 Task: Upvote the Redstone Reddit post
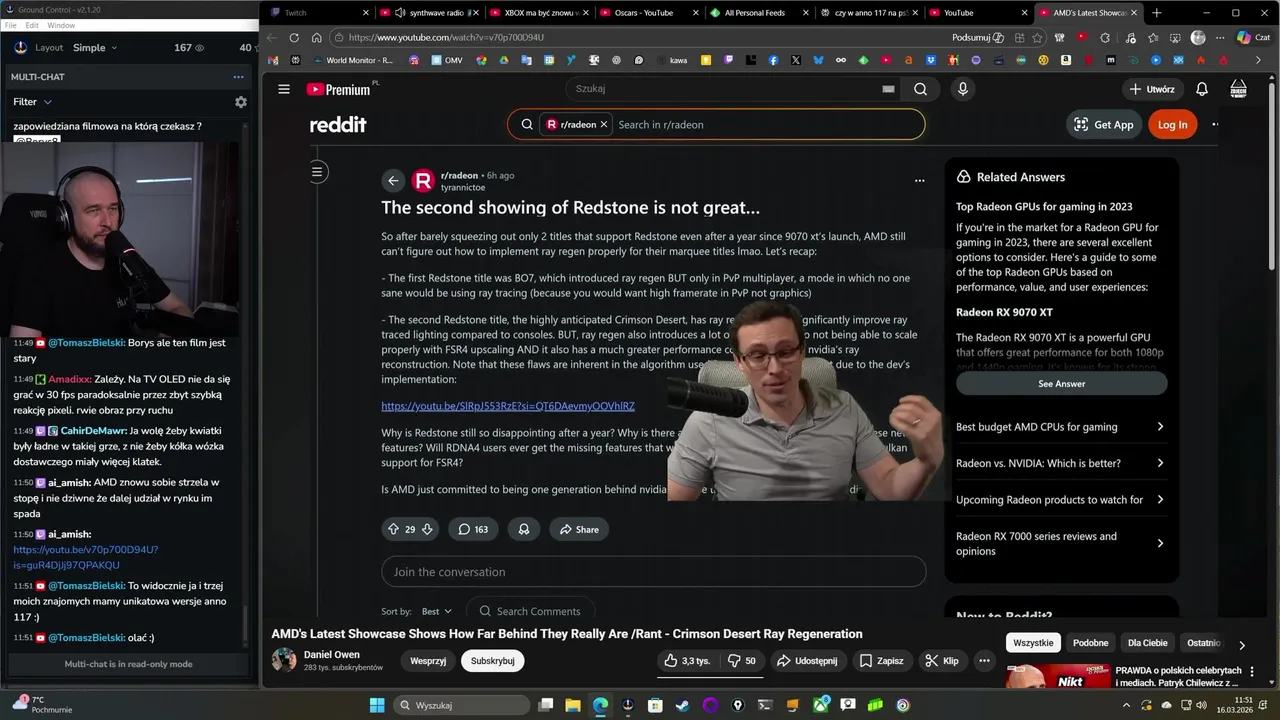(393, 529)
